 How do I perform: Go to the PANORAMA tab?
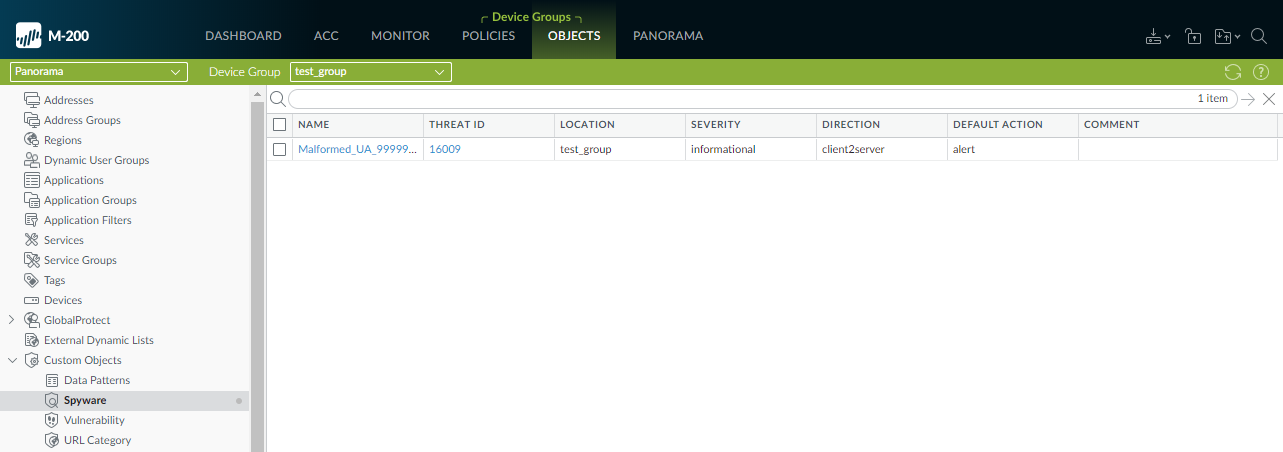pyautogui.click(x=668, y=36)
